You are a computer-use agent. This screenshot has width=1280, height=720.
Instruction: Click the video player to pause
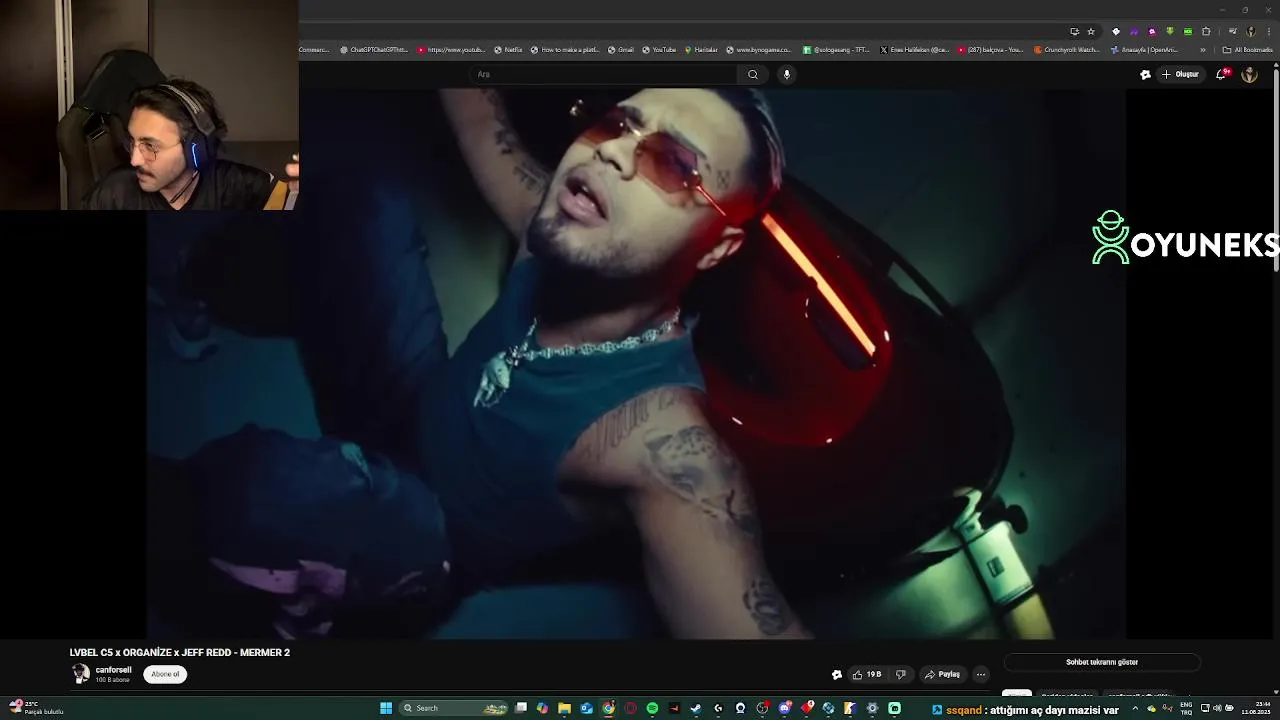tap(636, 363)
